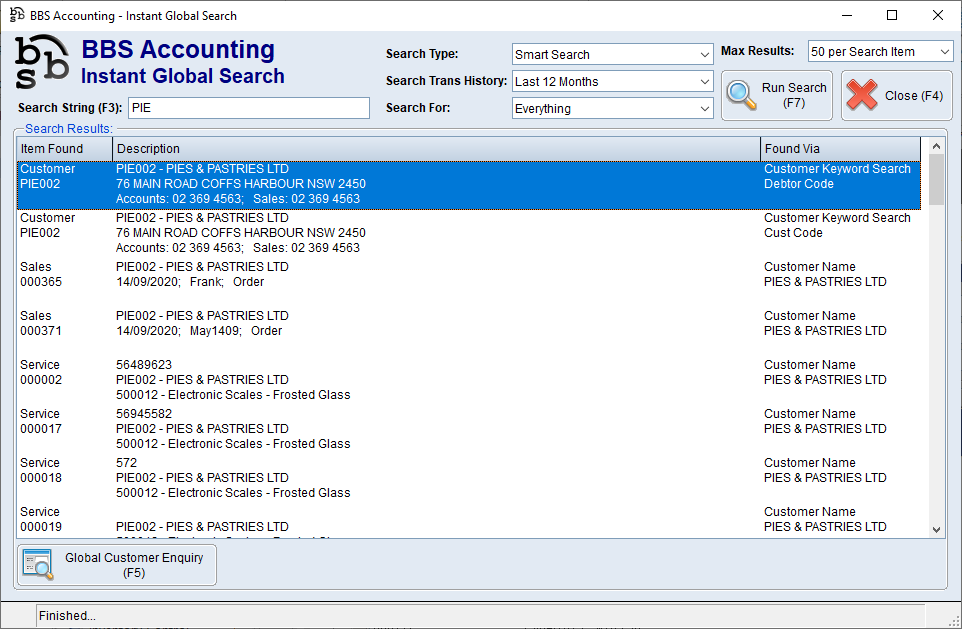Select Service 000017 result row
The image size is (962, 629).
point(400,429)
